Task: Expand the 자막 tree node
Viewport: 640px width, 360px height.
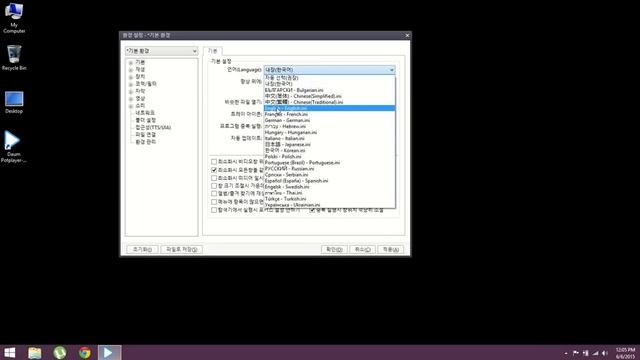Action: 131,92
